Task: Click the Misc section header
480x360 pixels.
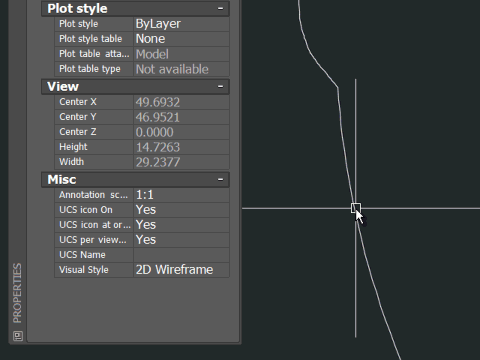Action: click(135, 180)
